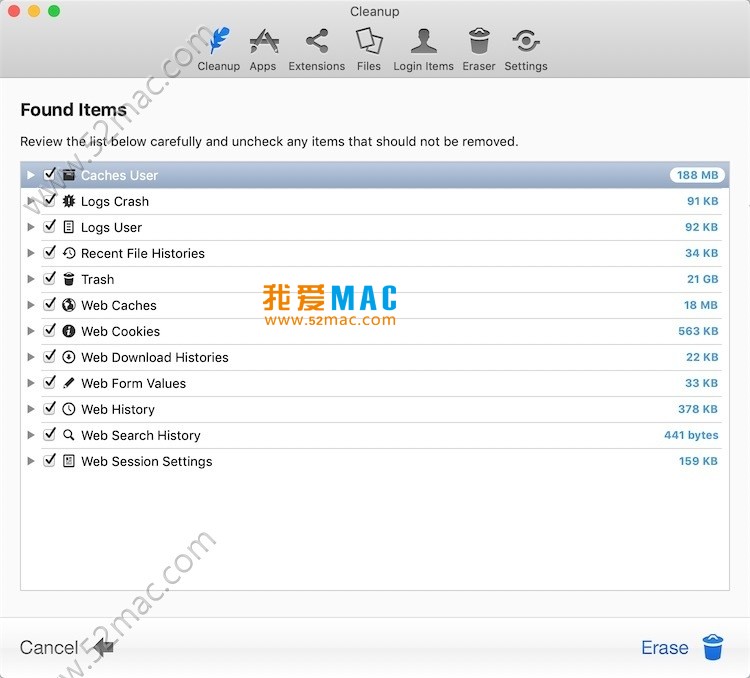Viewport: 750px width, 678px height.
Task: Click the Logs User document icon
Action: tap(69, 227)
